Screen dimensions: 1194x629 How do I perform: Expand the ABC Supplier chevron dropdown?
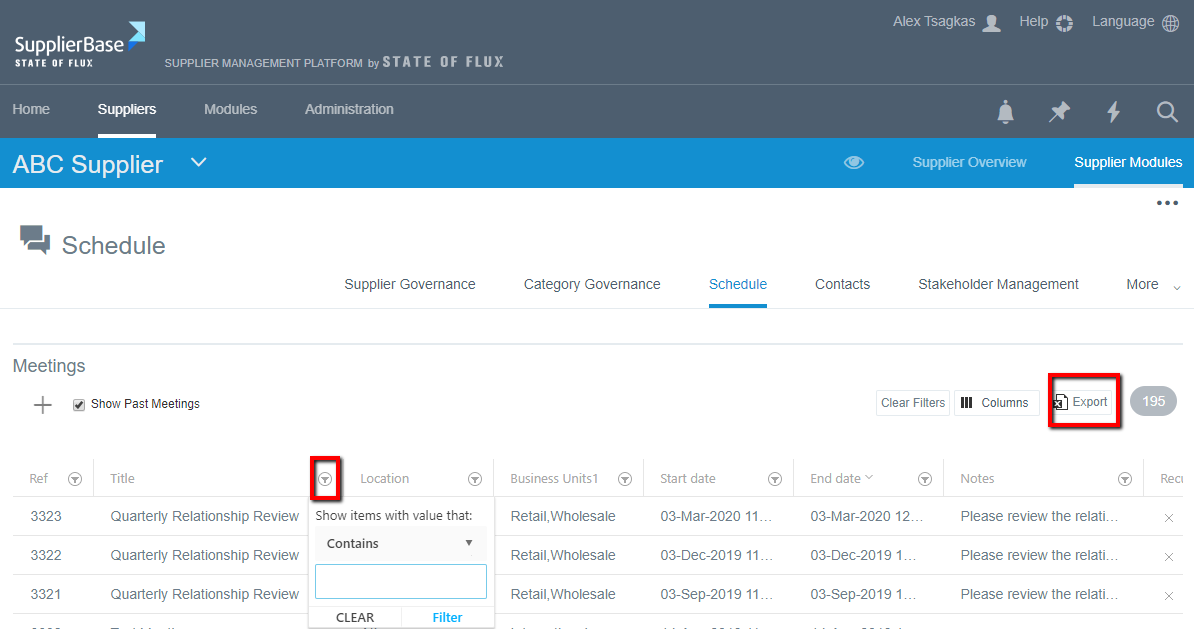199,162
